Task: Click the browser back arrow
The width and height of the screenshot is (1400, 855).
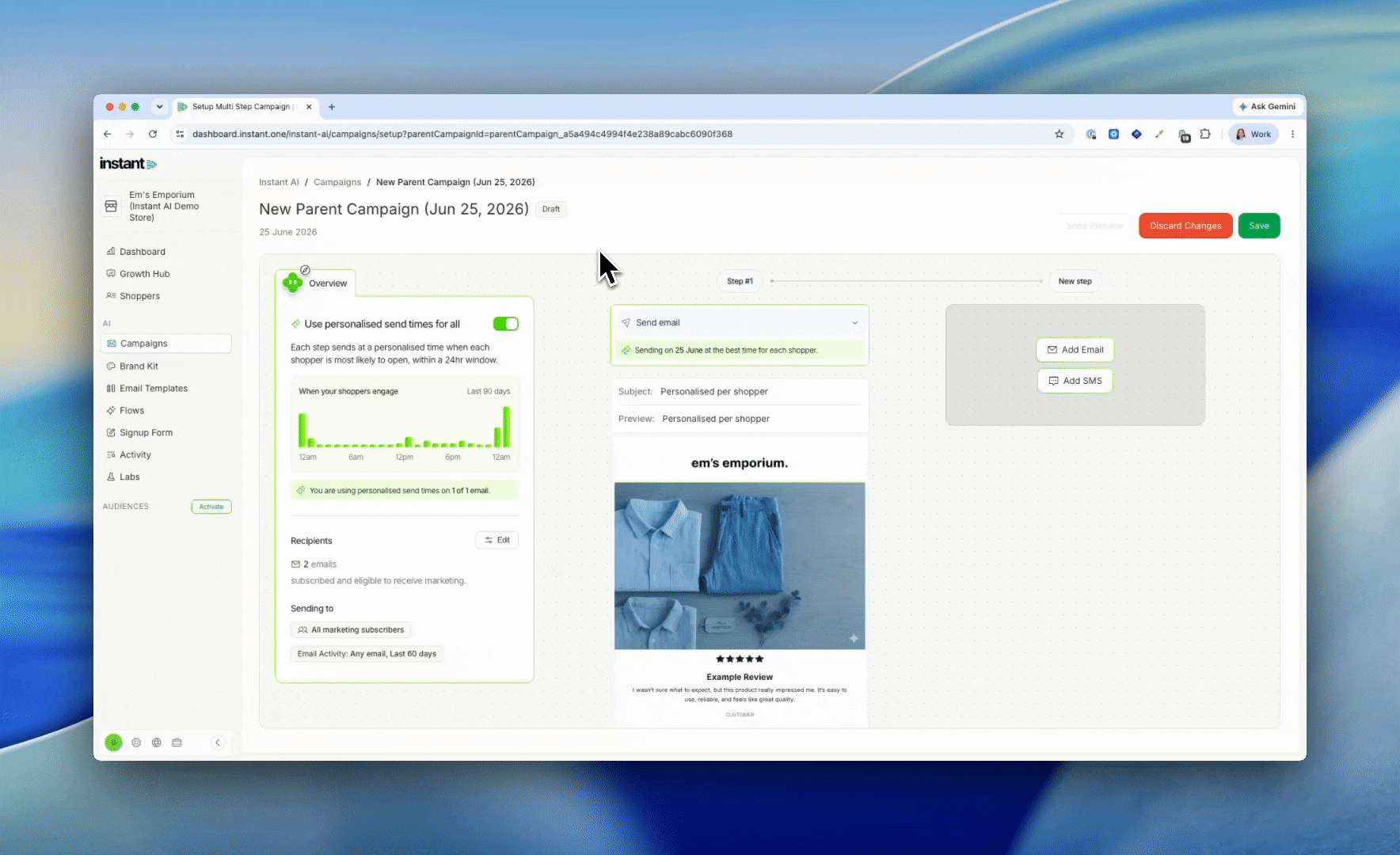Action: click(x=108, y=134)
